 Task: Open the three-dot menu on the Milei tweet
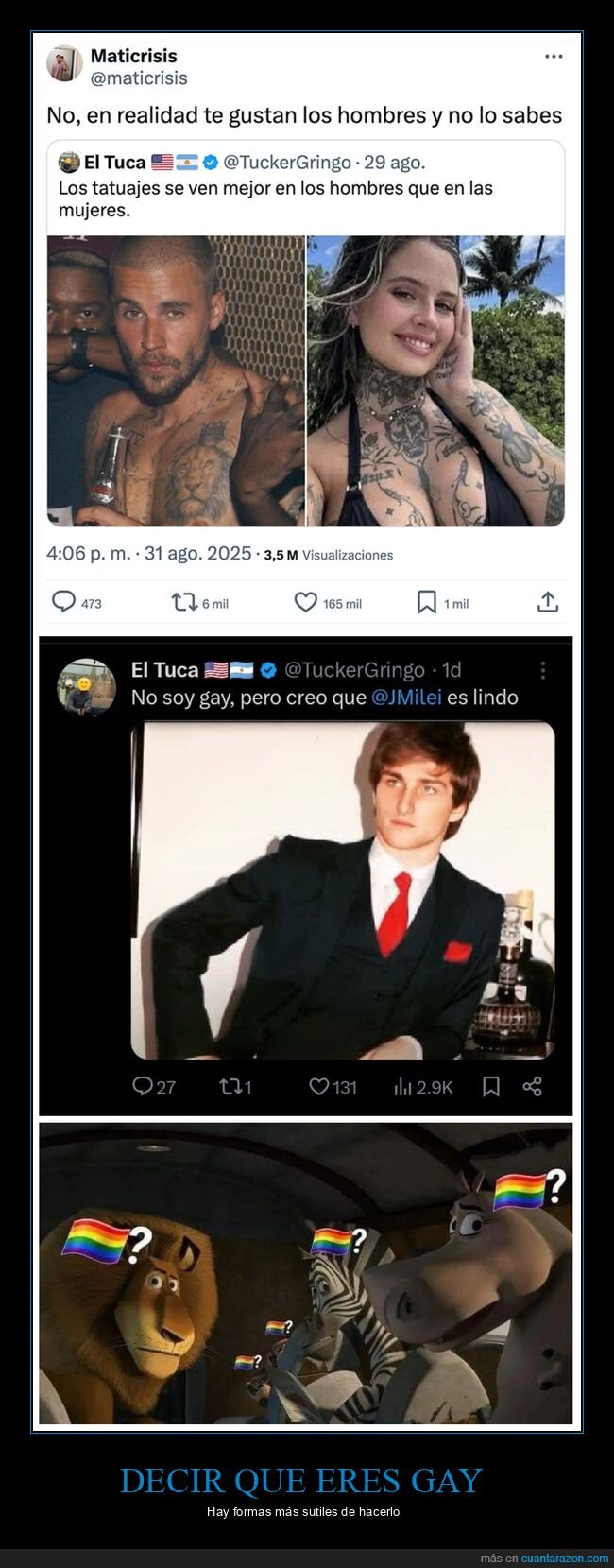(x=543, y=668)
